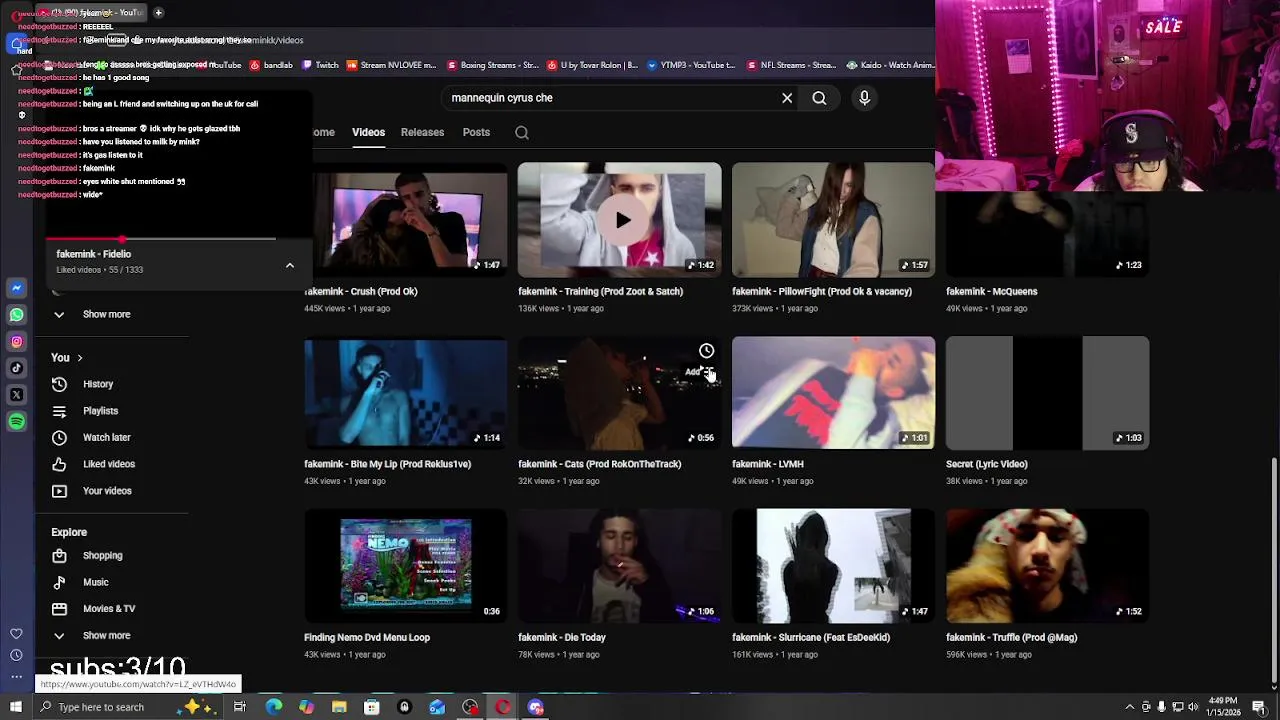
Task: Clear the YouTube search text with X
Action: point(787,98)
